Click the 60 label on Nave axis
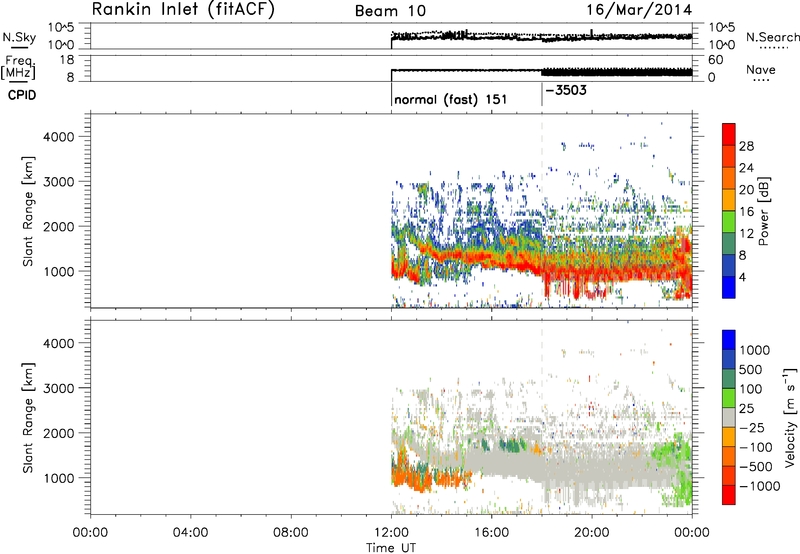800x554 pixels. point(715,60)
